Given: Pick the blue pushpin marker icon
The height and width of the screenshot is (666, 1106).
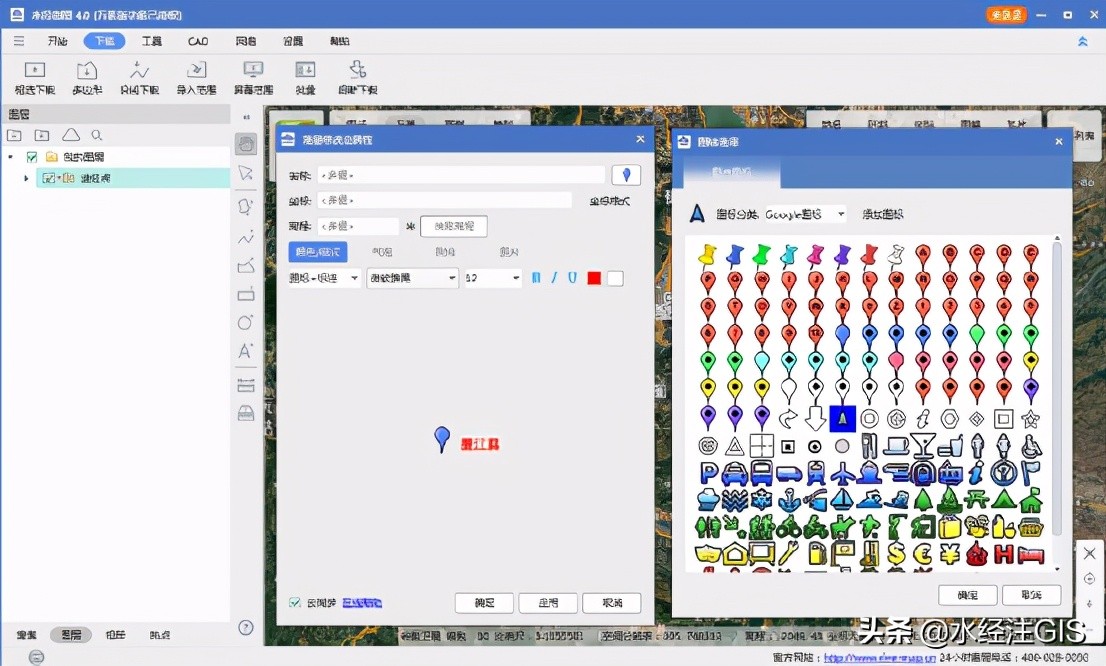Looking at the screenshot, I should click(735, 255).
